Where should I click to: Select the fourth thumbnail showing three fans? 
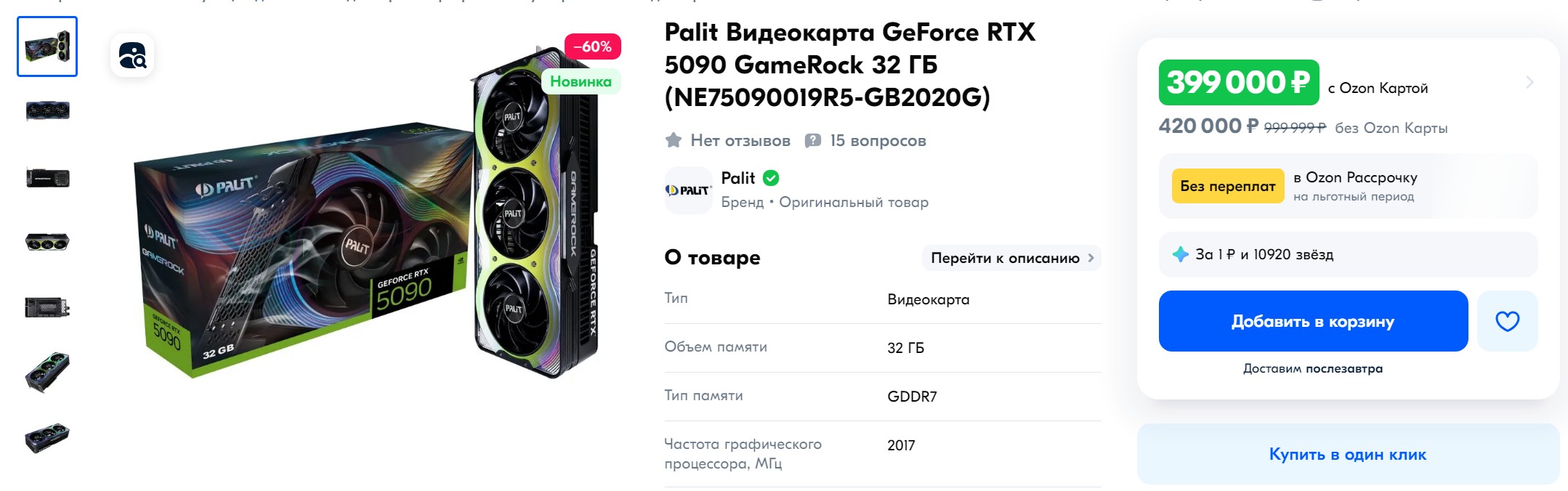[47, 242]
